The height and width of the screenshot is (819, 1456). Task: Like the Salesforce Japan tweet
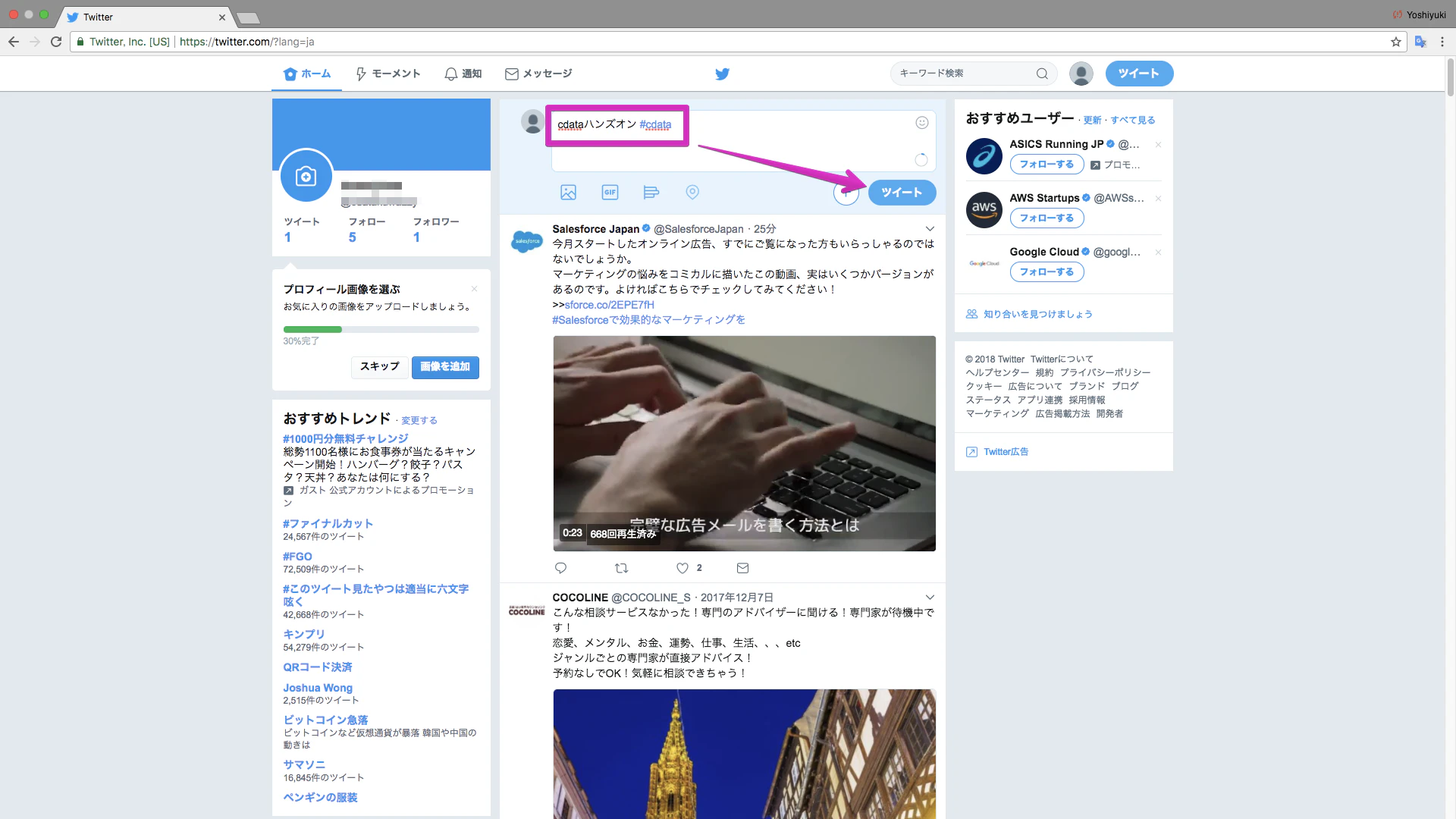(x=682, y=568)
